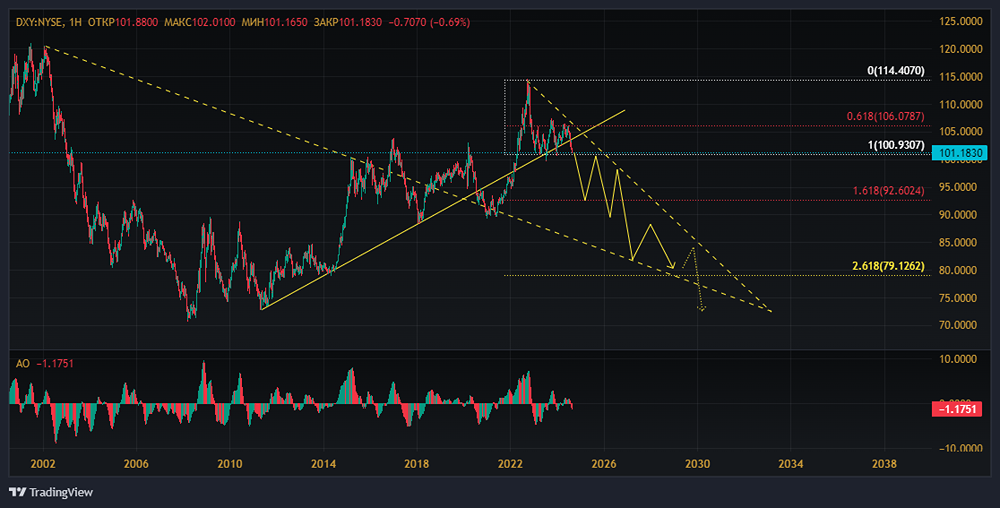Viewport: 1000px width, 508px height.
Task: Click the DXY:NYSE symbol label
Action: [x=39, y=22]
